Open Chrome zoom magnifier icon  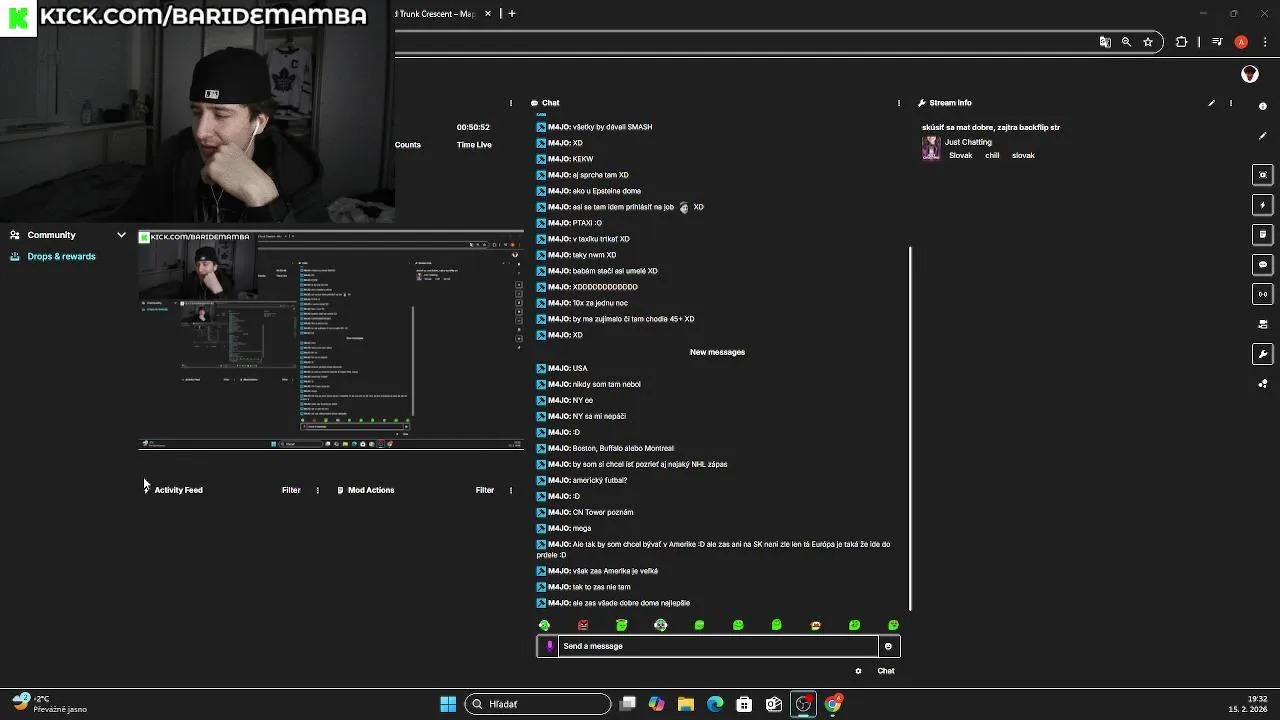(1126, 42)
